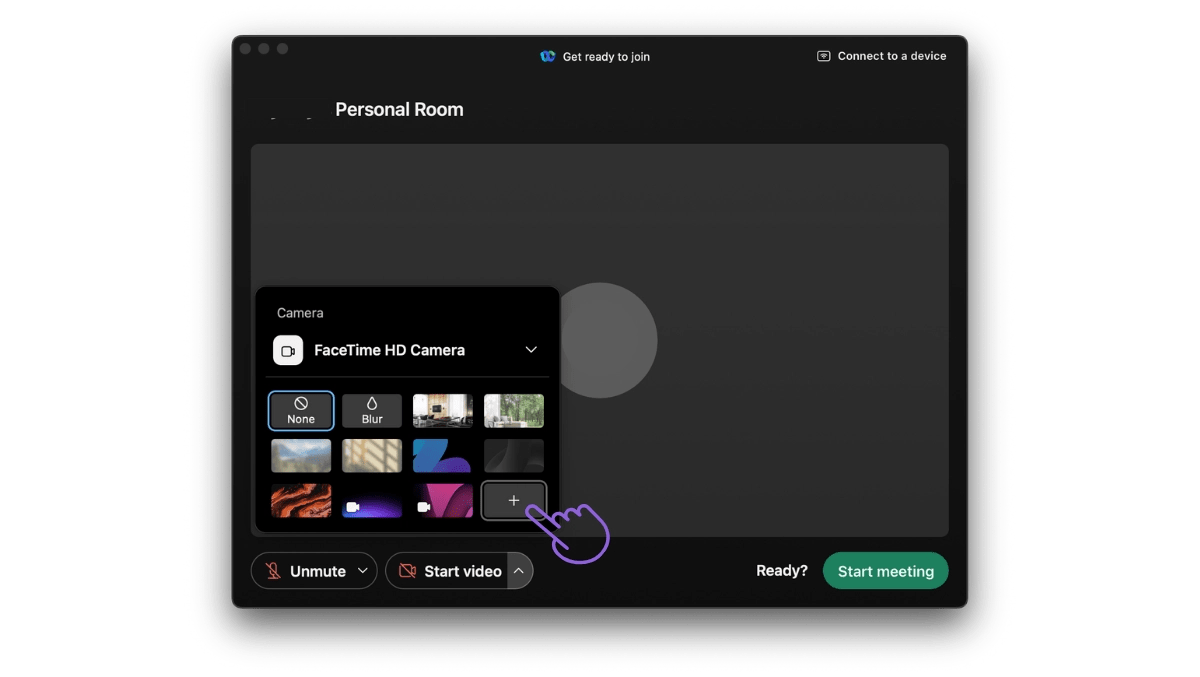Viewport: 1200px width, 677px height.
Task: Click the muted microphone icon on Unmute button
Action: coord(271,571)
